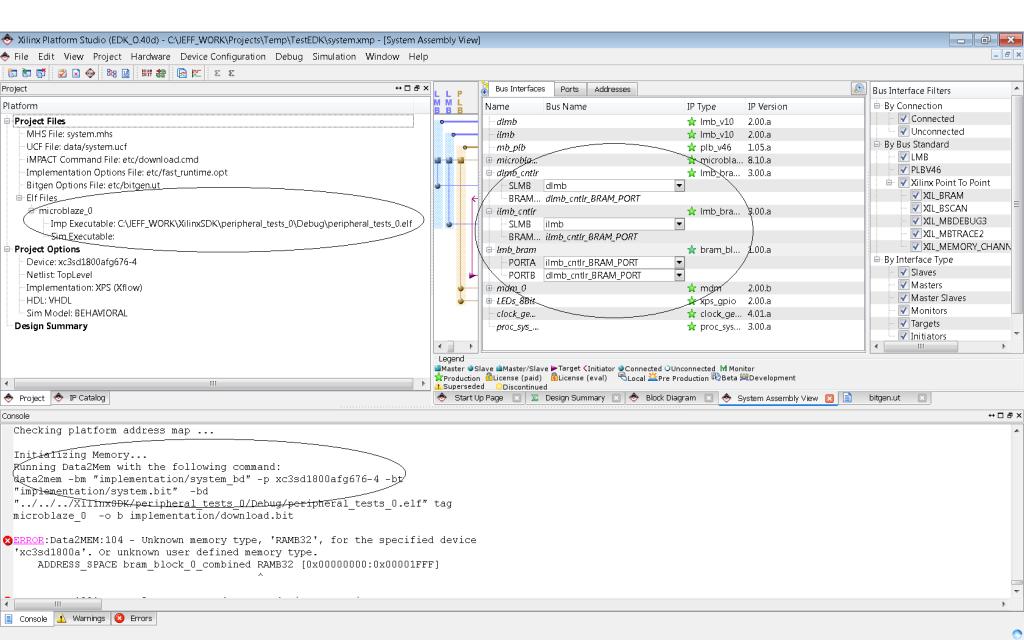Close the Project panel with its X icon
The height and width of the screenshot is (640, 1024).
[425, 89]
